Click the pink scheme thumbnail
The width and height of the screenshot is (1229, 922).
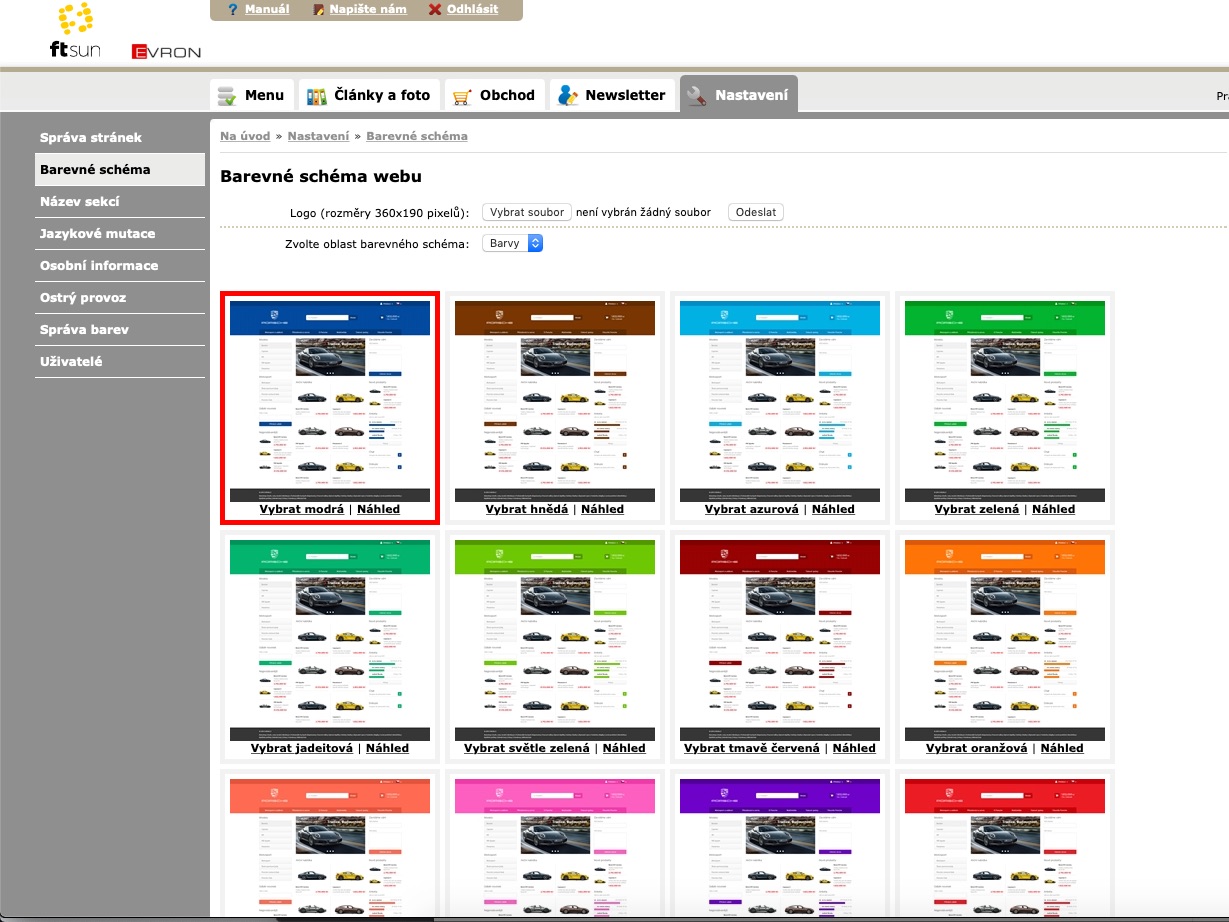coord(555,849)
